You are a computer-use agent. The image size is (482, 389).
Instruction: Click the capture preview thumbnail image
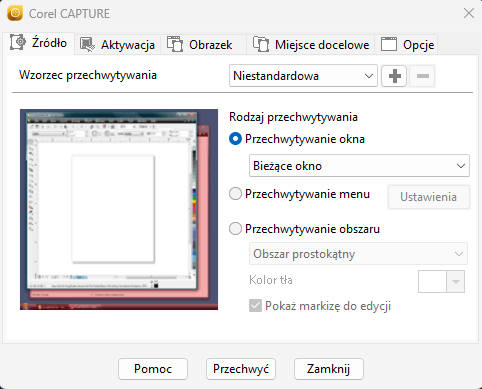pyautogui.click(x=119, y=210)
